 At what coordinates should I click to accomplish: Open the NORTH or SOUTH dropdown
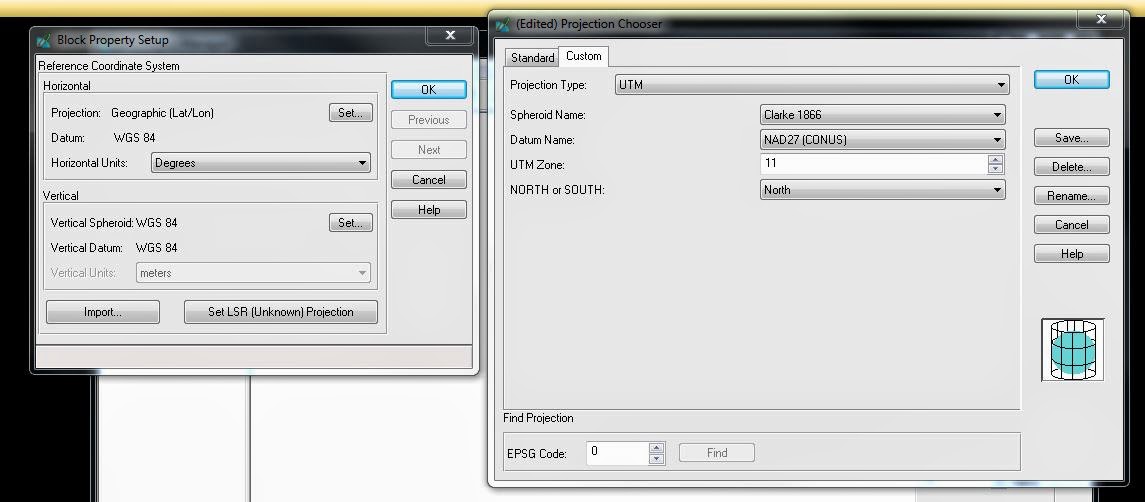point(883,190)
